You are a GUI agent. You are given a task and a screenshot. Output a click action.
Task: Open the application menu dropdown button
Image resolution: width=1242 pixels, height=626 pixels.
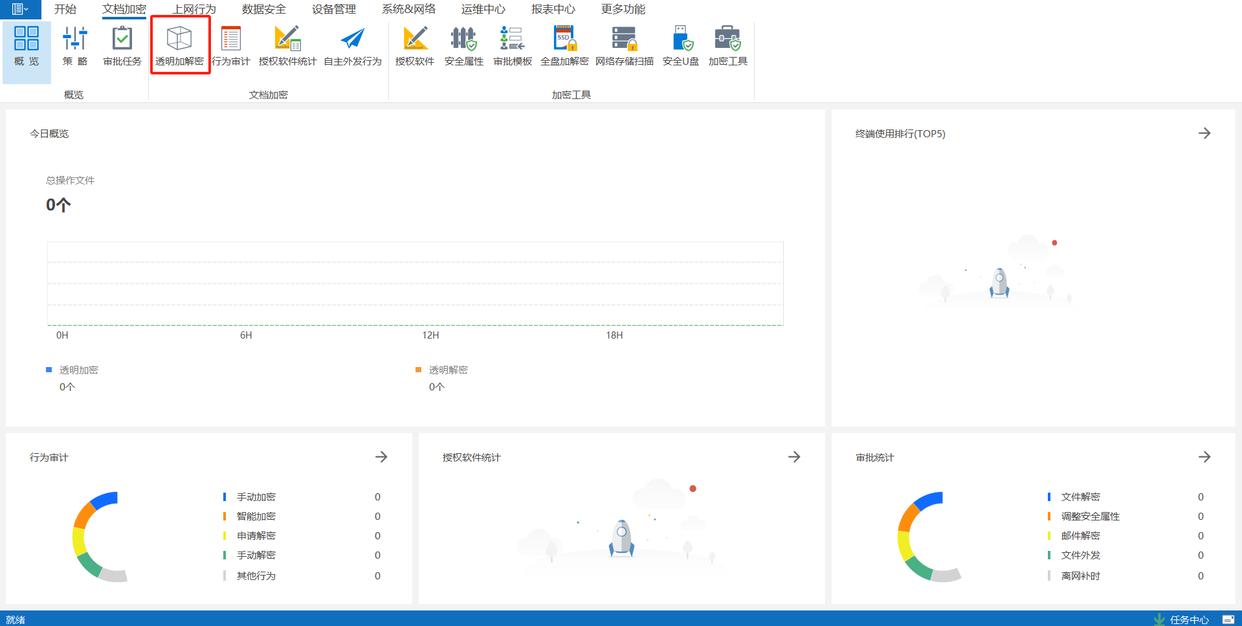(20, 9)
